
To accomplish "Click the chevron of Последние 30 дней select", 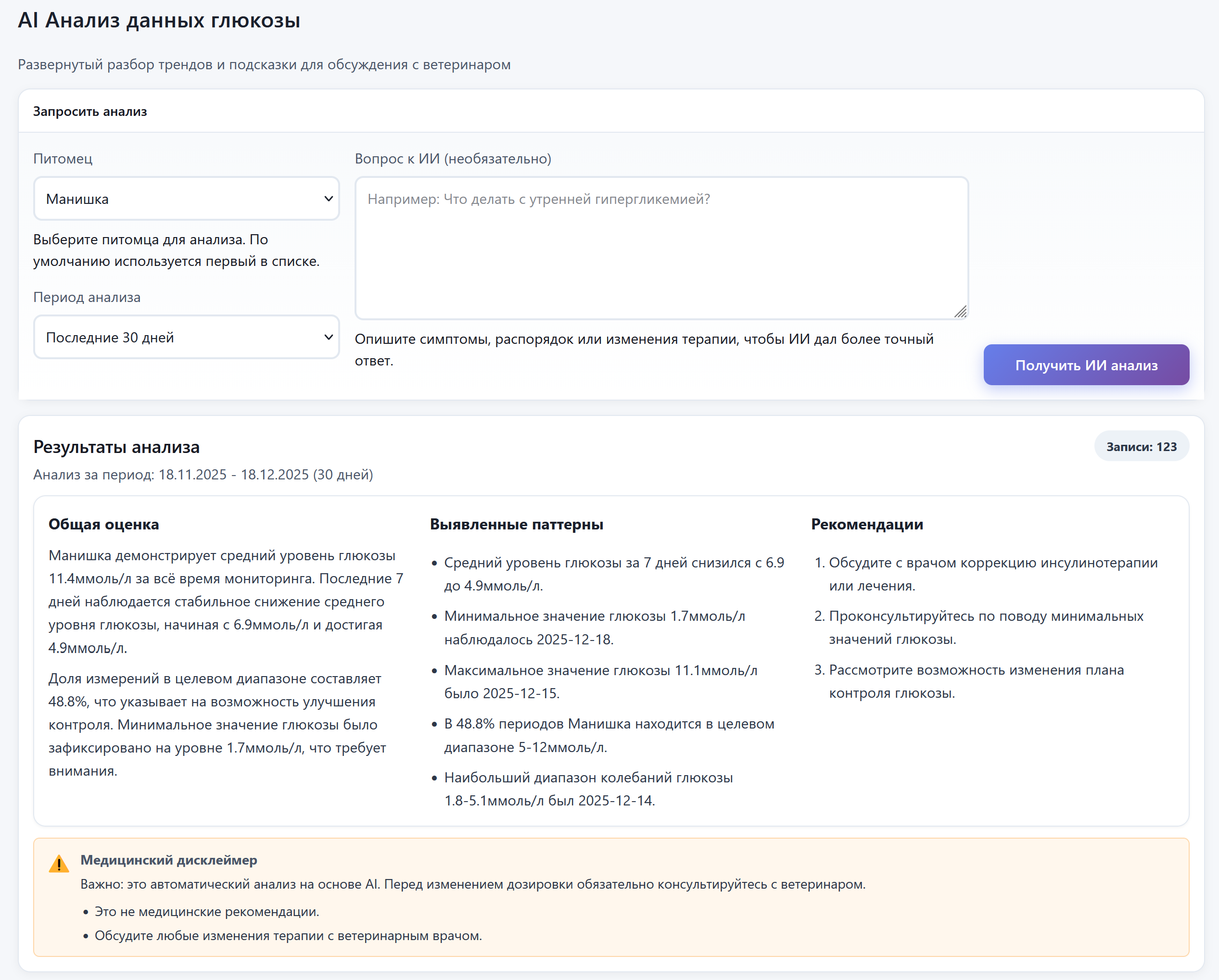I will coord(328,338).
